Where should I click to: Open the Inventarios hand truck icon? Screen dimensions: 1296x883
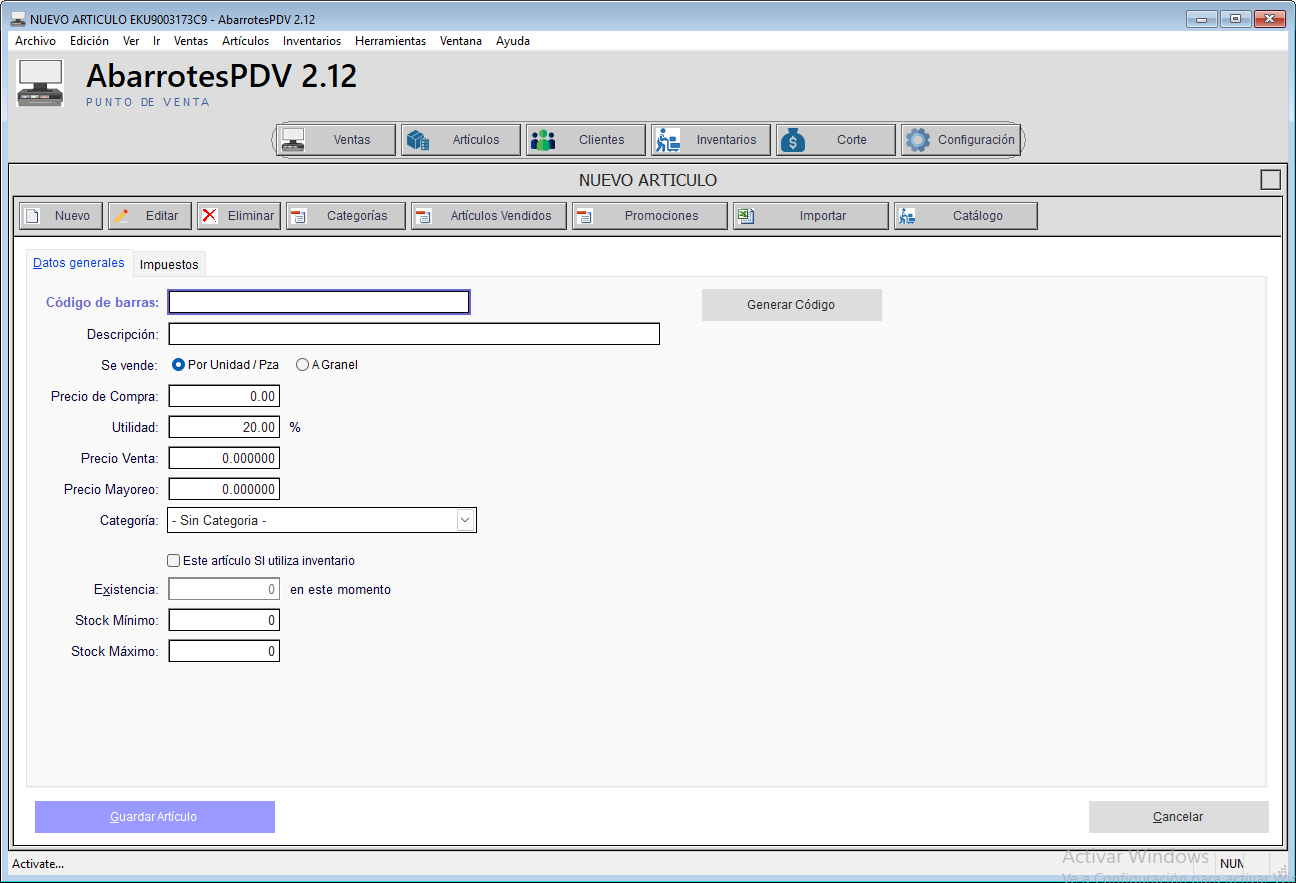pyautogui.click(x=667, y=140)
